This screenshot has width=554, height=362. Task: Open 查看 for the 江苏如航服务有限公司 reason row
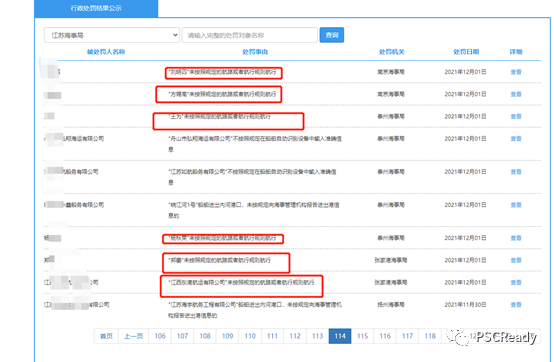[x=516, y=172]
